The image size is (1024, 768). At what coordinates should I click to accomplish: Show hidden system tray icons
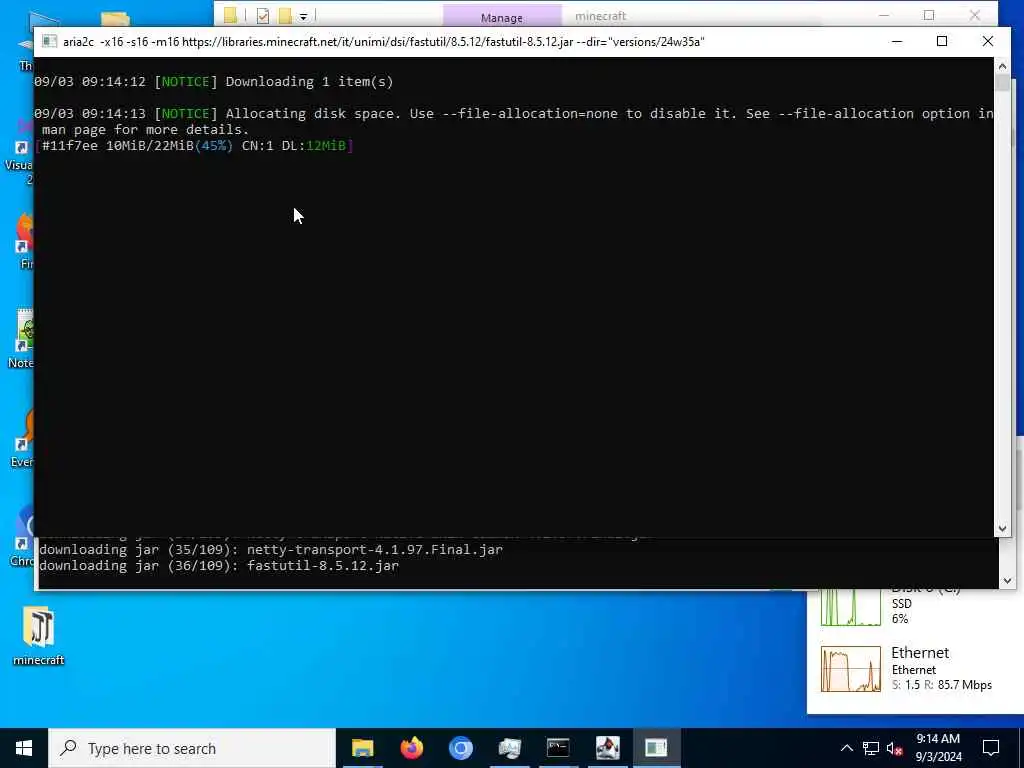pyautogui.click(x=846, y=748)
